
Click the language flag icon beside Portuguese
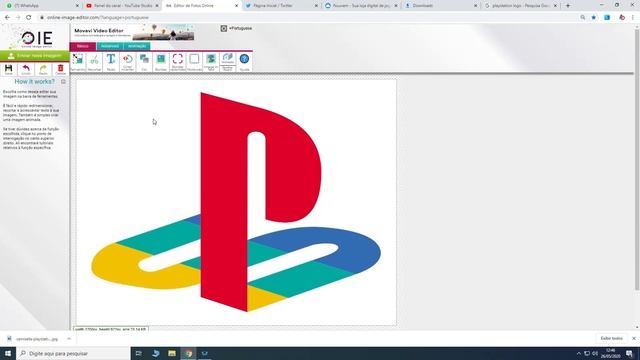click(224, 28)
